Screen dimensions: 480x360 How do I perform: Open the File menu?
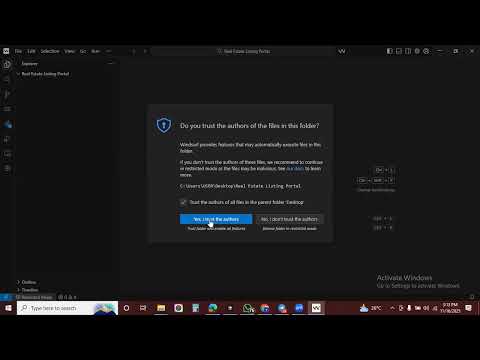[18, 51]
